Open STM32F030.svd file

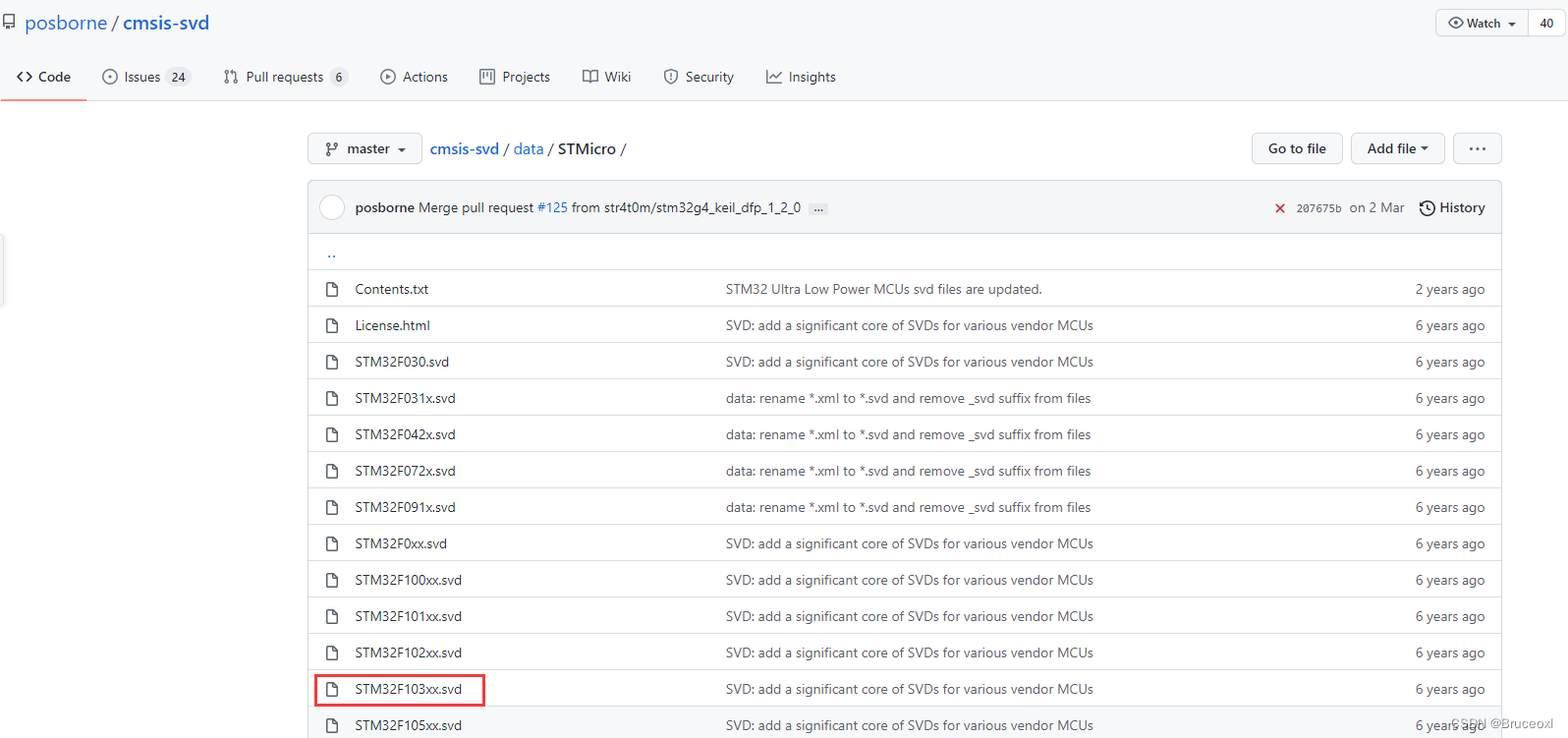[x=402, y=362]
